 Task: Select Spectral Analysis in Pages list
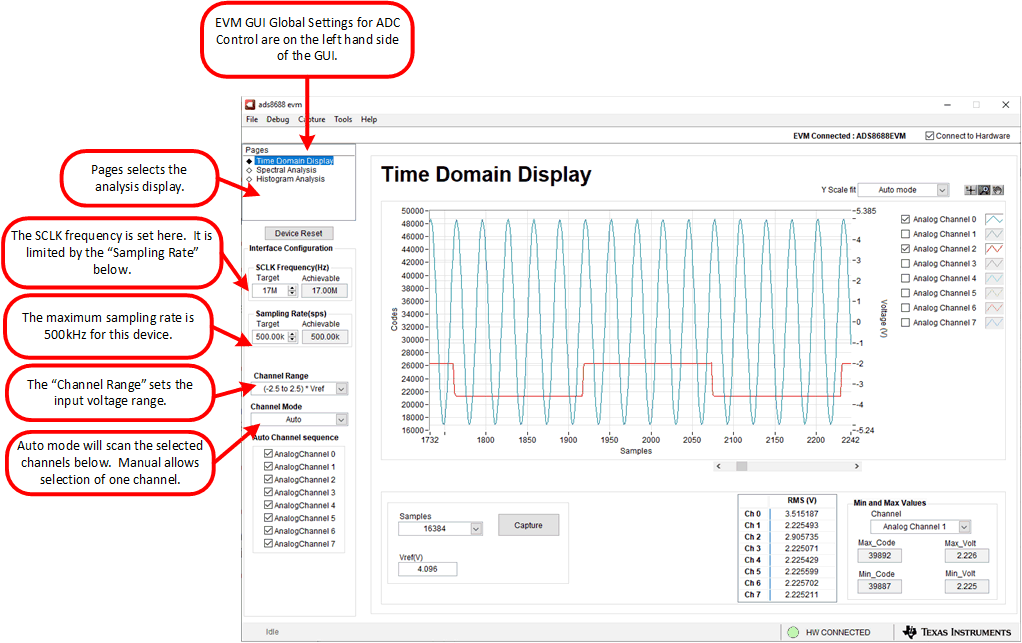[x=286, y=170]
